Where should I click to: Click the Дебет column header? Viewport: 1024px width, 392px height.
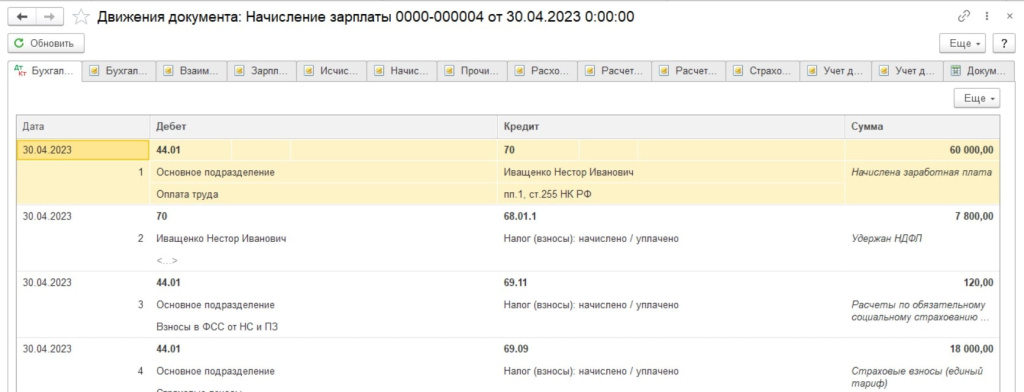[x=324, y=127]
